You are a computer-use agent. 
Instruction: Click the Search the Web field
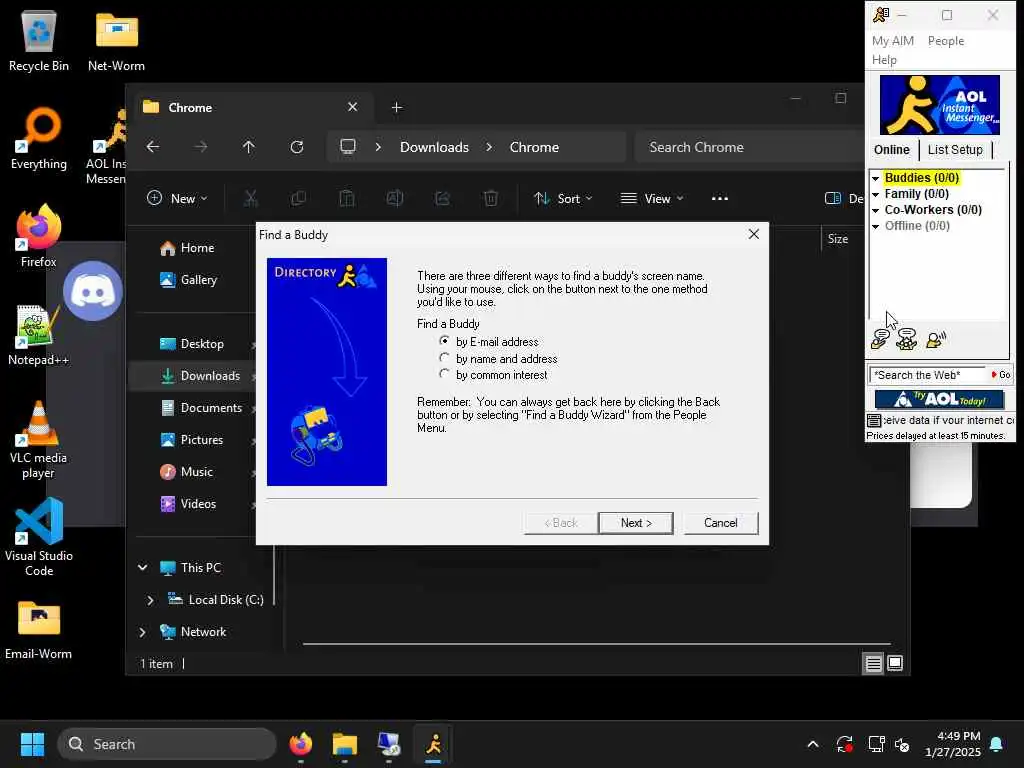pyautogui.click(x=928, y=375)
